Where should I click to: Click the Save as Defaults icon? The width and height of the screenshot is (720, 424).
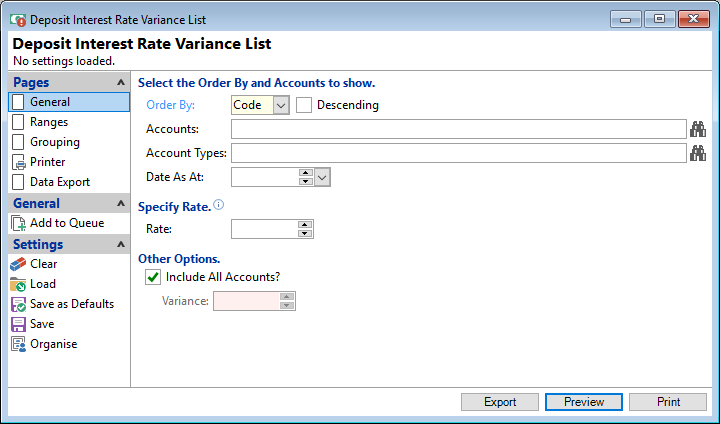[18, 304]
